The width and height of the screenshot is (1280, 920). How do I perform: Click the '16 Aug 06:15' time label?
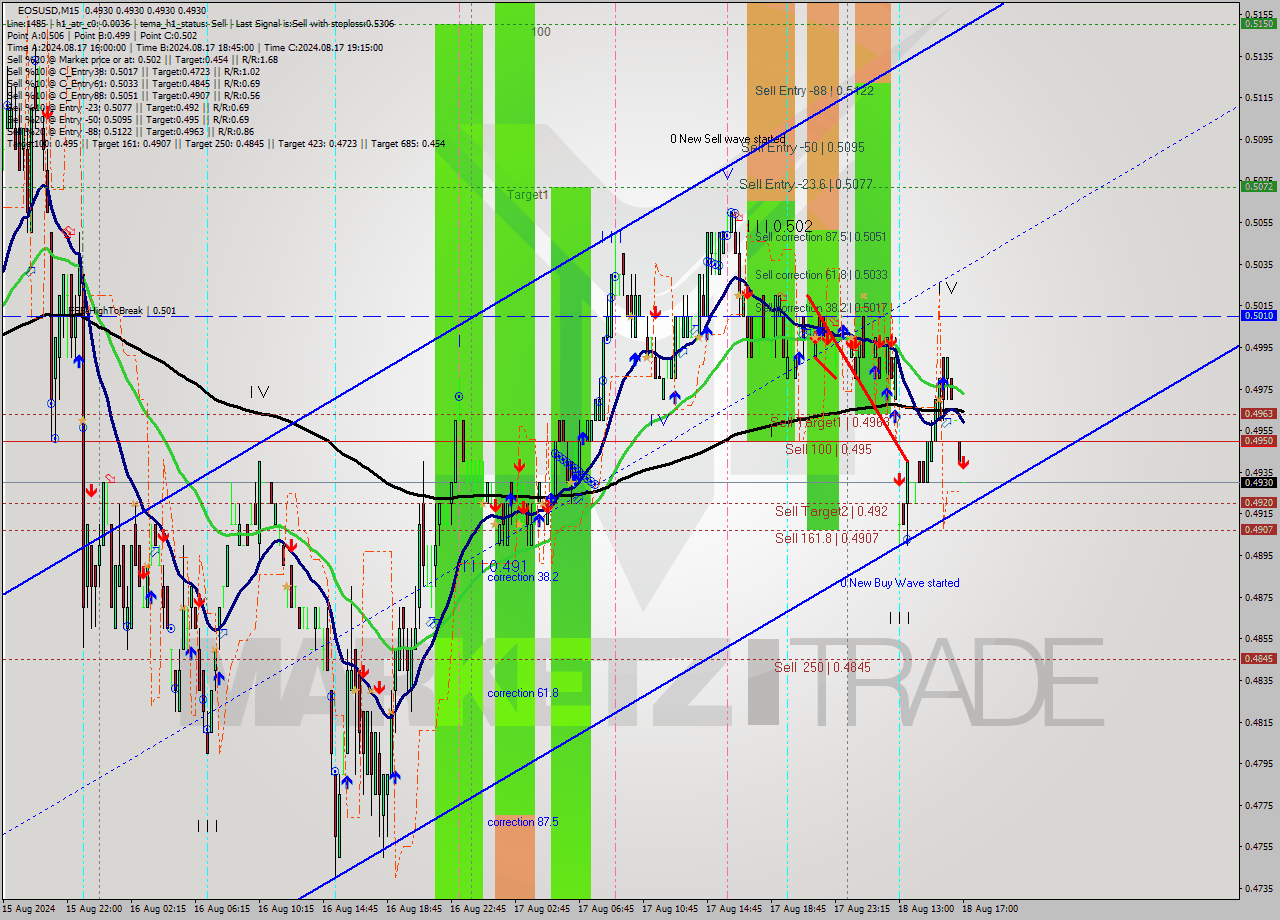point(222,910)
